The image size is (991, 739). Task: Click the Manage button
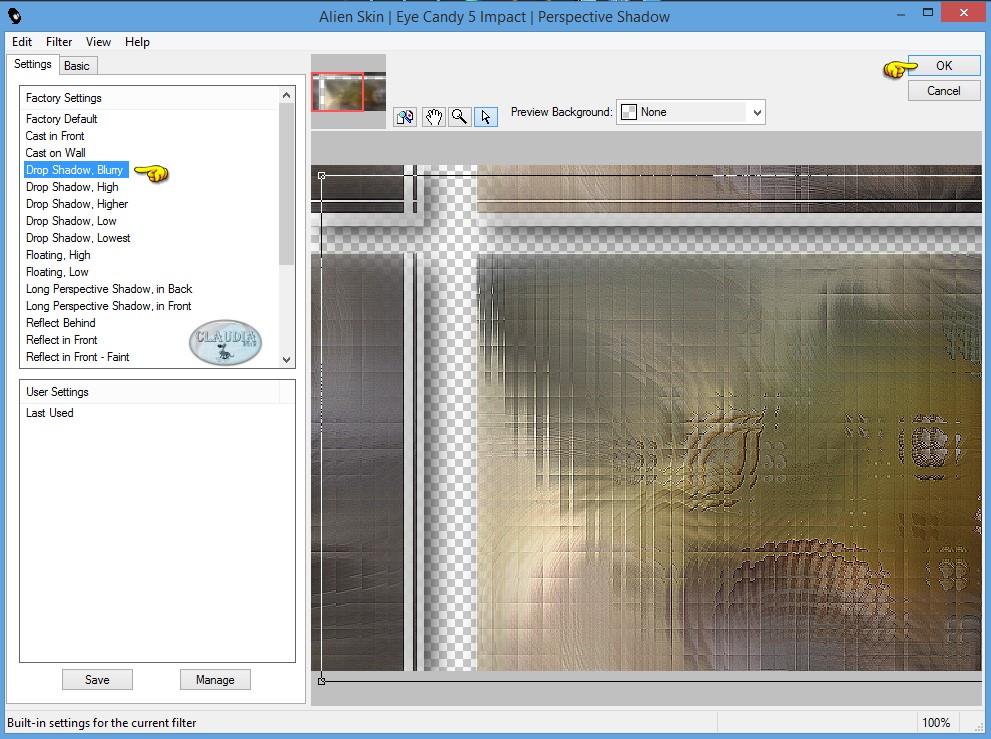tap(215, 680)
